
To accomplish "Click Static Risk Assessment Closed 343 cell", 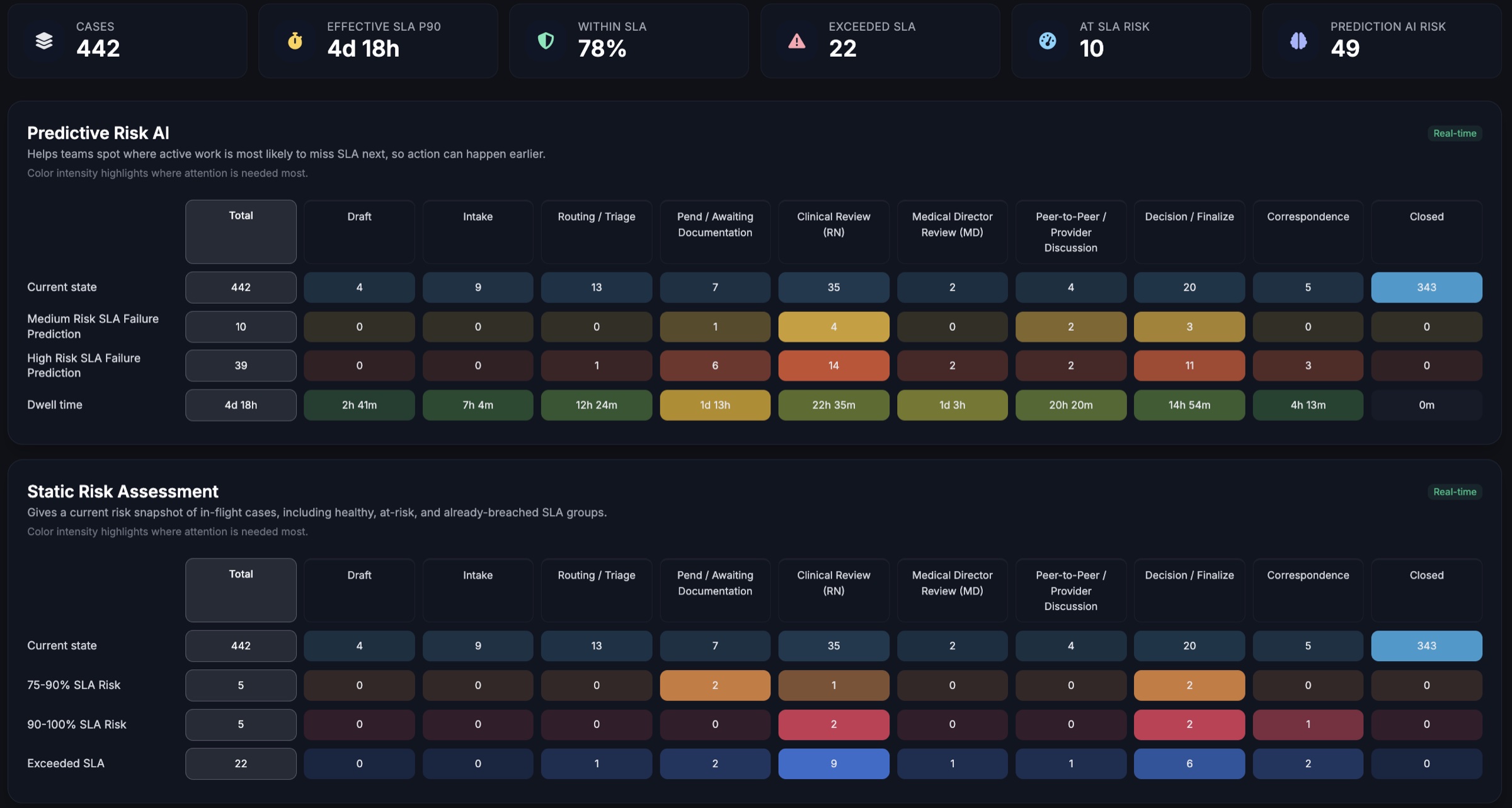I will click(1426, 646).
